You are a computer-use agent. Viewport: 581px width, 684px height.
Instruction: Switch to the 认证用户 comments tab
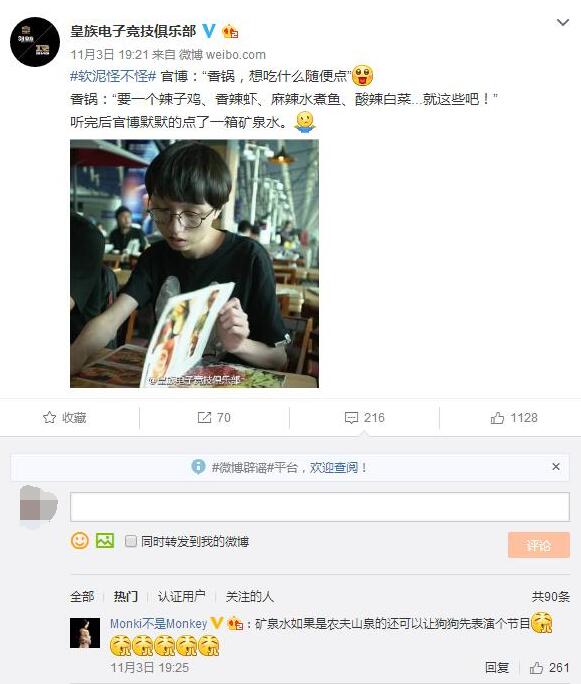(181, 596)
